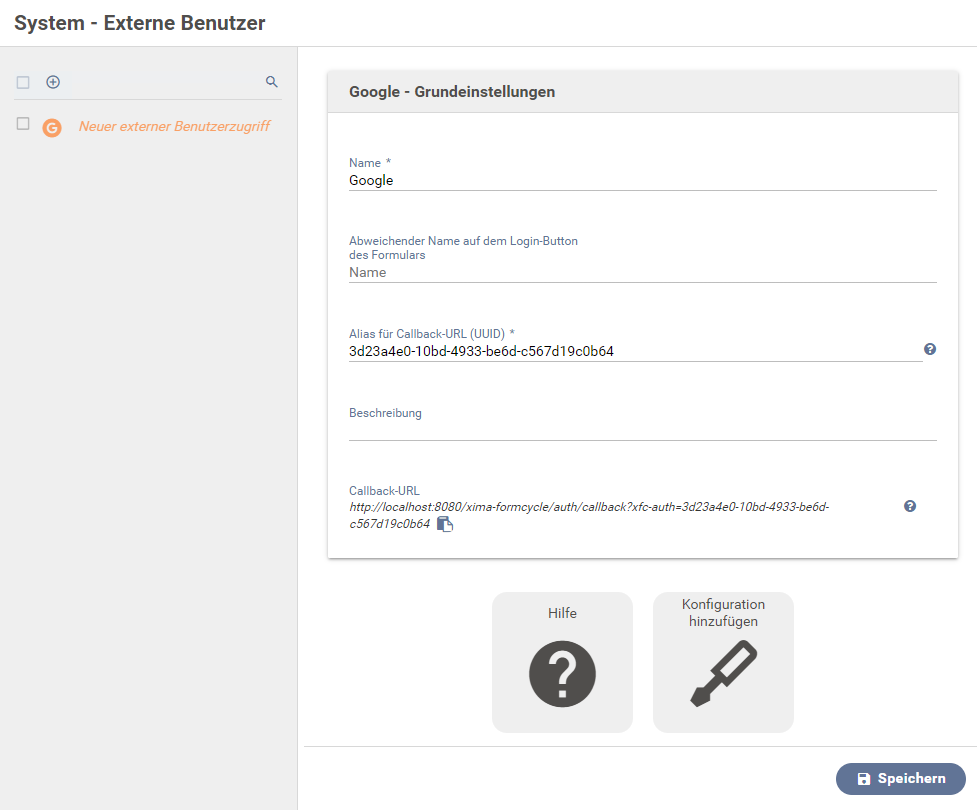Show help tooltip next to Callback-URL

tap(910, 506)
